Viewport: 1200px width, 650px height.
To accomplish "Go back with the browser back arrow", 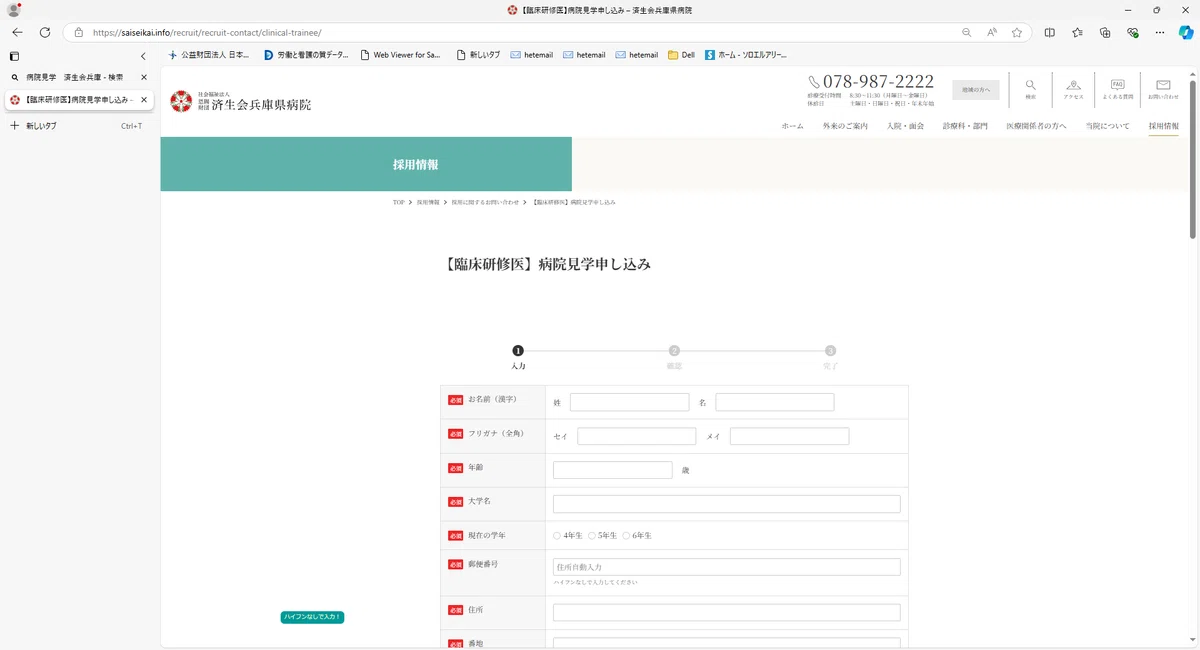I will click(17, 32).
